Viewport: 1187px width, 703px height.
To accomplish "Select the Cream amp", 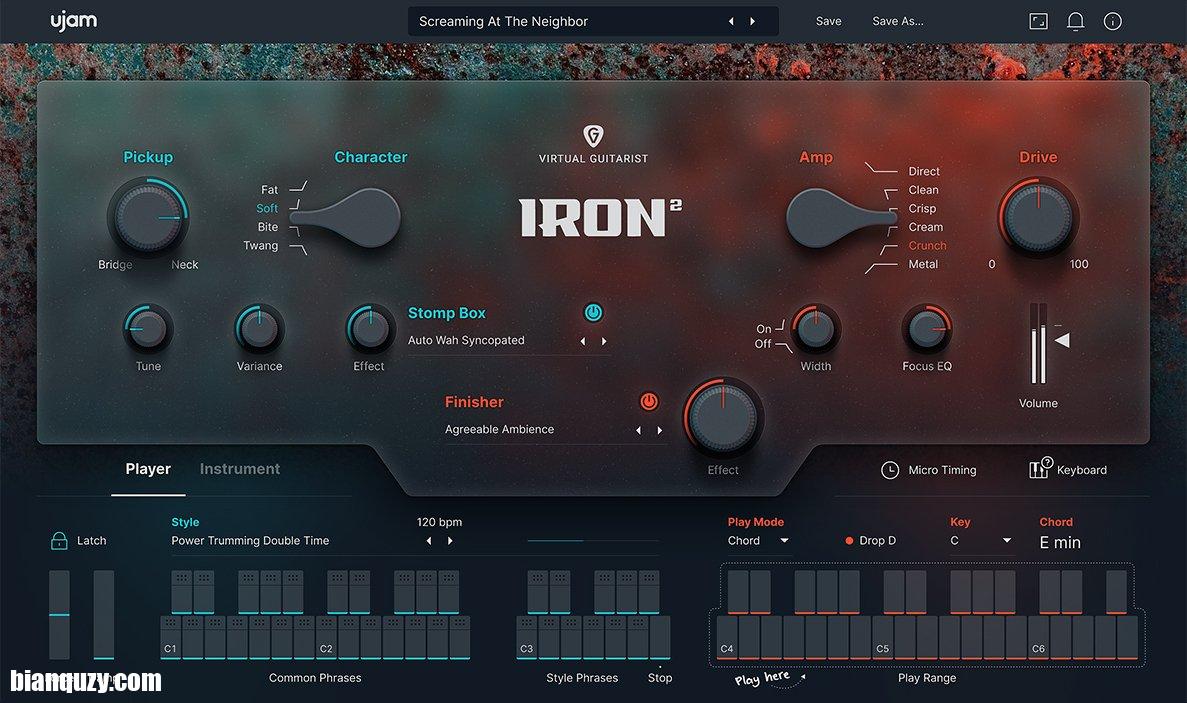I will click(x=926, y=227).
